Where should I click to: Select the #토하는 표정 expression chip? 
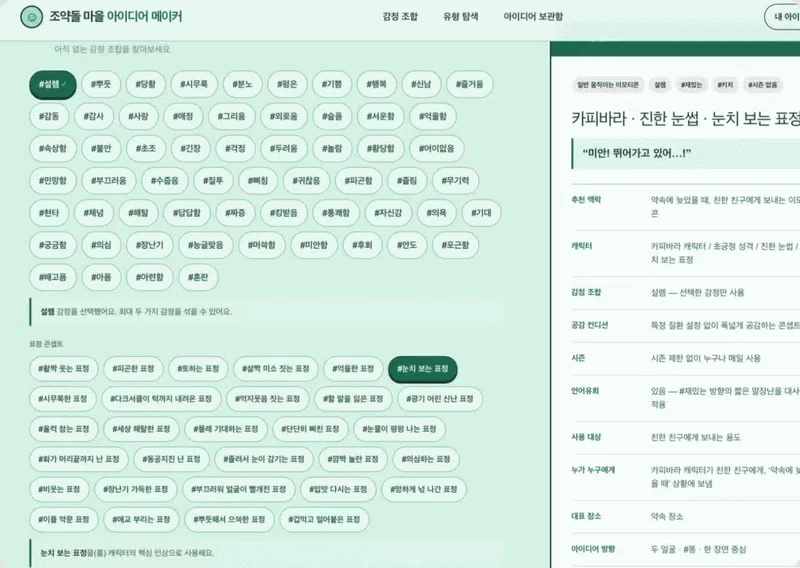[198, 368]
